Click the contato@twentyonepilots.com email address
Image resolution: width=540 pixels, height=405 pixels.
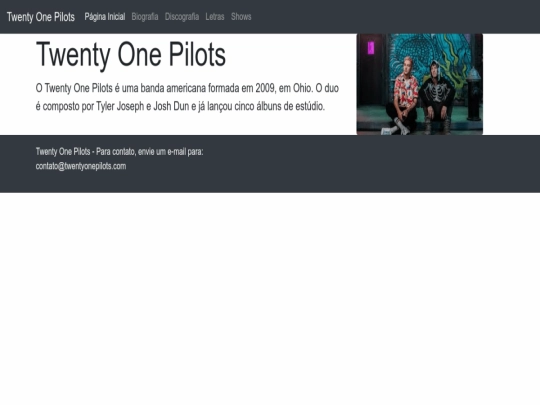pyautogui.click(x=81, y=166)
